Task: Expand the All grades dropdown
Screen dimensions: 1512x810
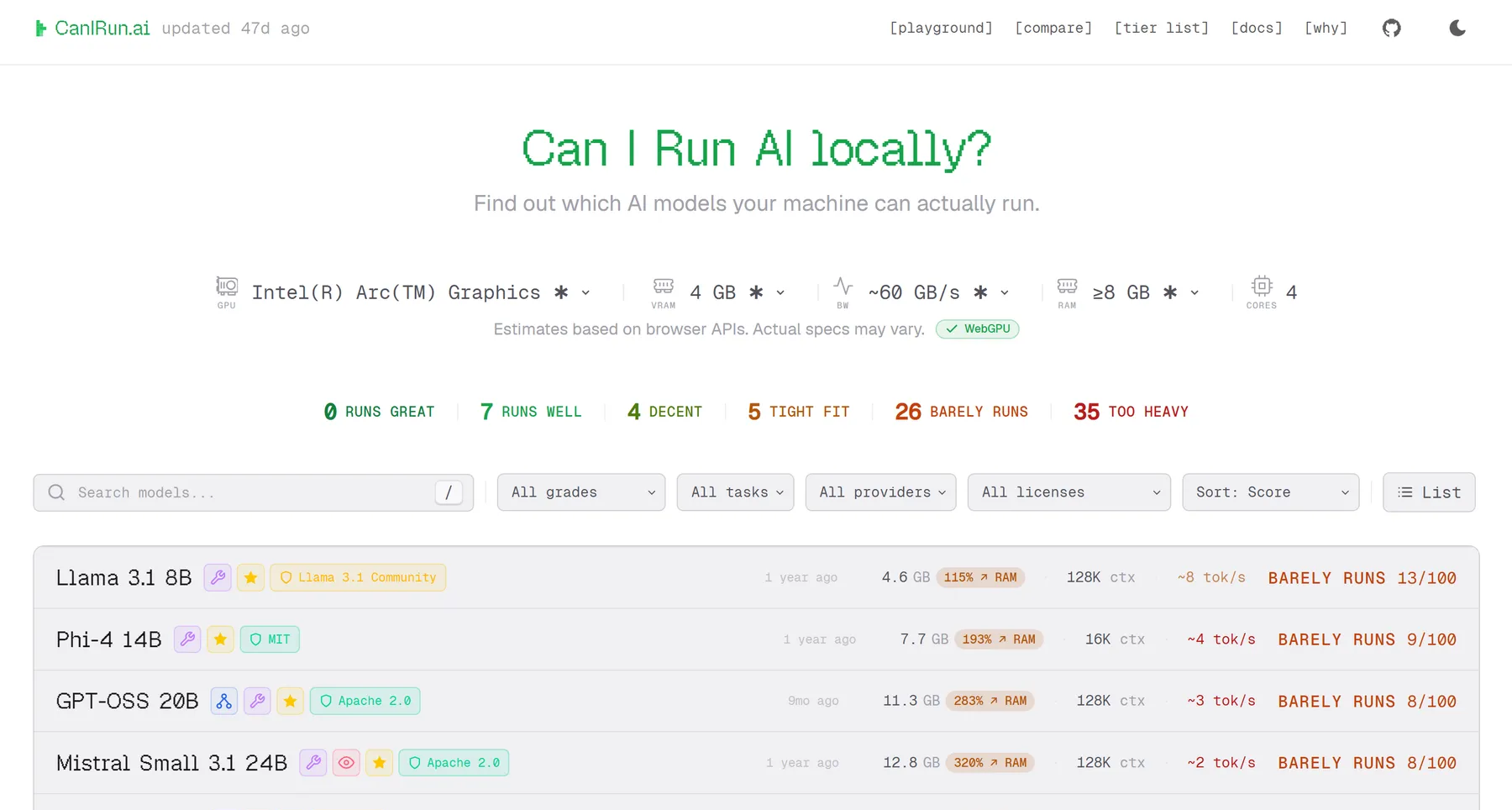Action: 581,492
